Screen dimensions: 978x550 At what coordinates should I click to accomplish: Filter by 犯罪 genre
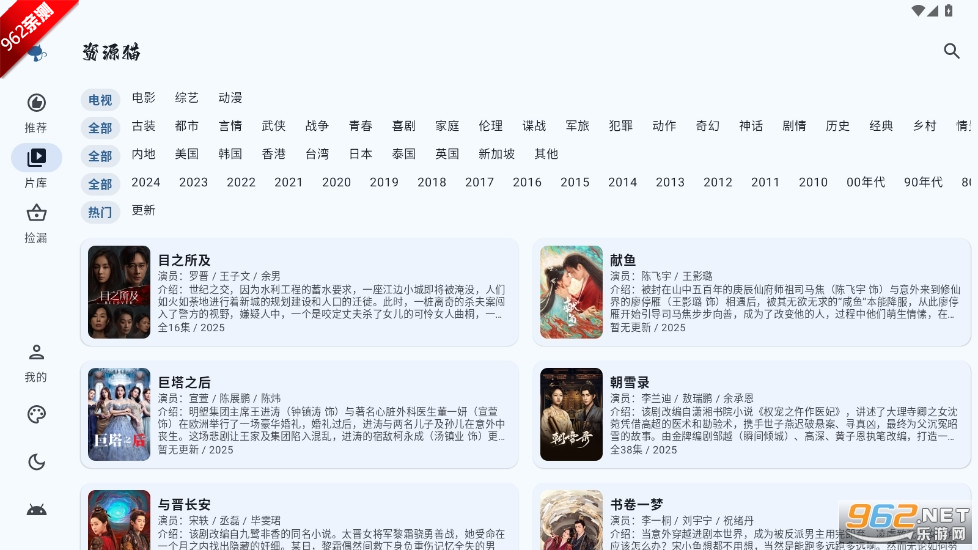621,126
